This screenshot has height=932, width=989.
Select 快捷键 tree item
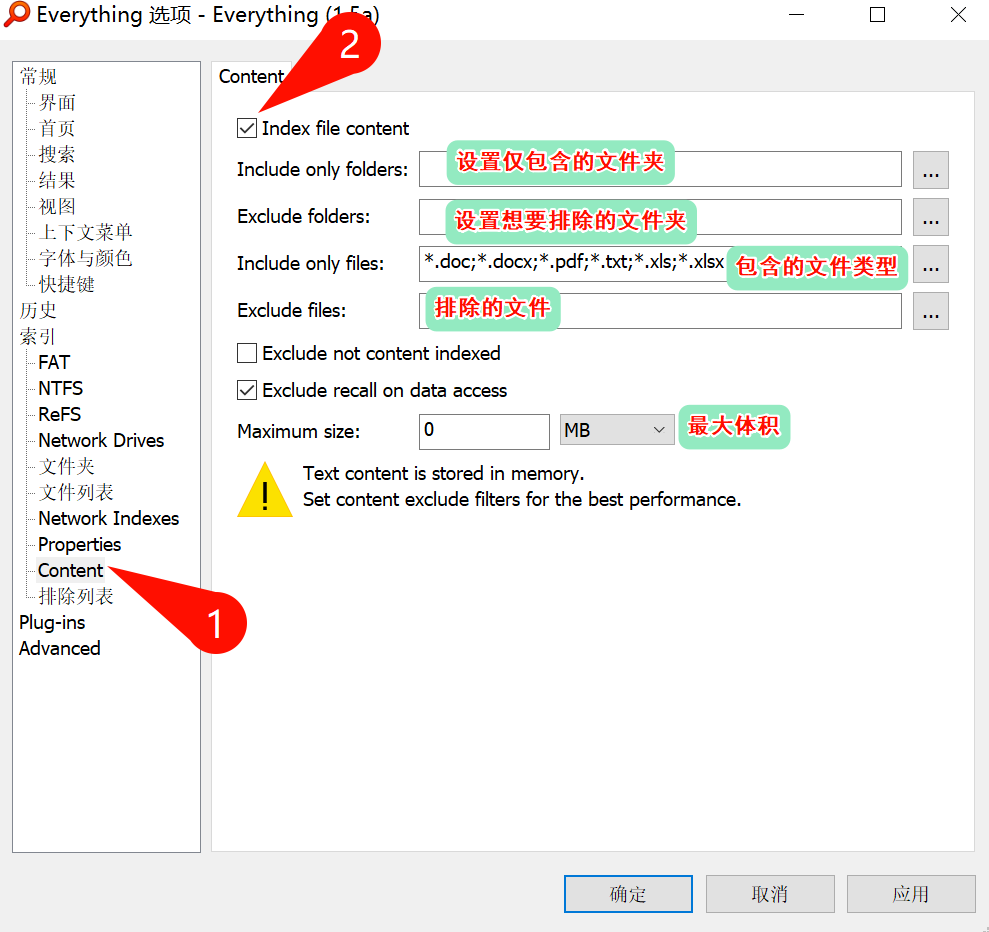(x=66, y=284)
